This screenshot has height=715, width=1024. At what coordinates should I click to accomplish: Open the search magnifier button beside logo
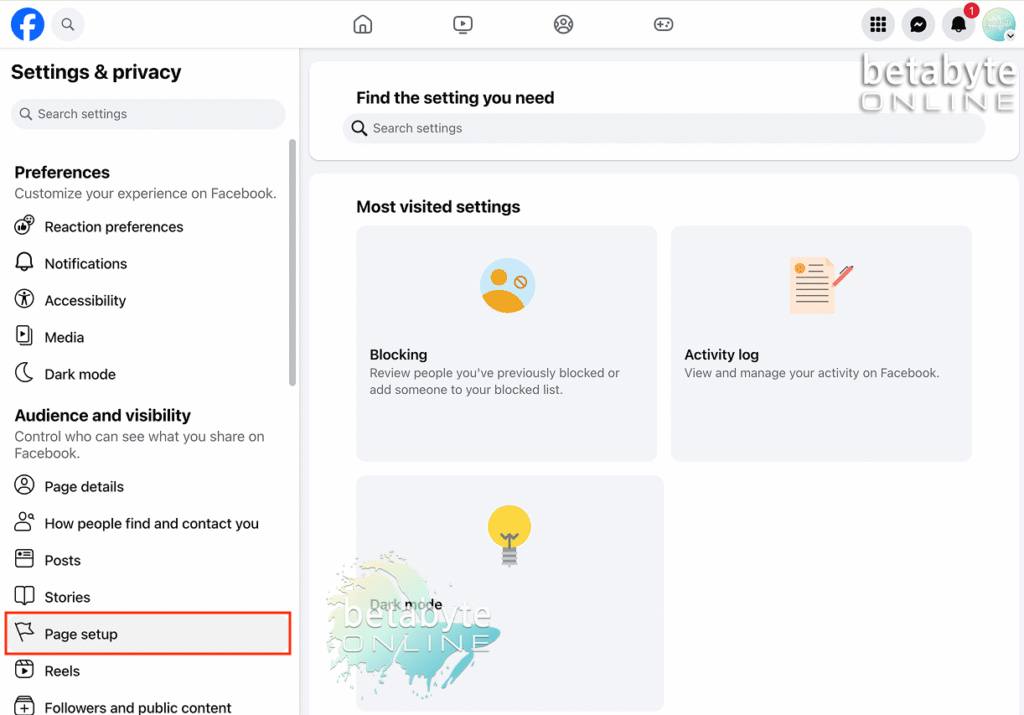coord(68,24)
